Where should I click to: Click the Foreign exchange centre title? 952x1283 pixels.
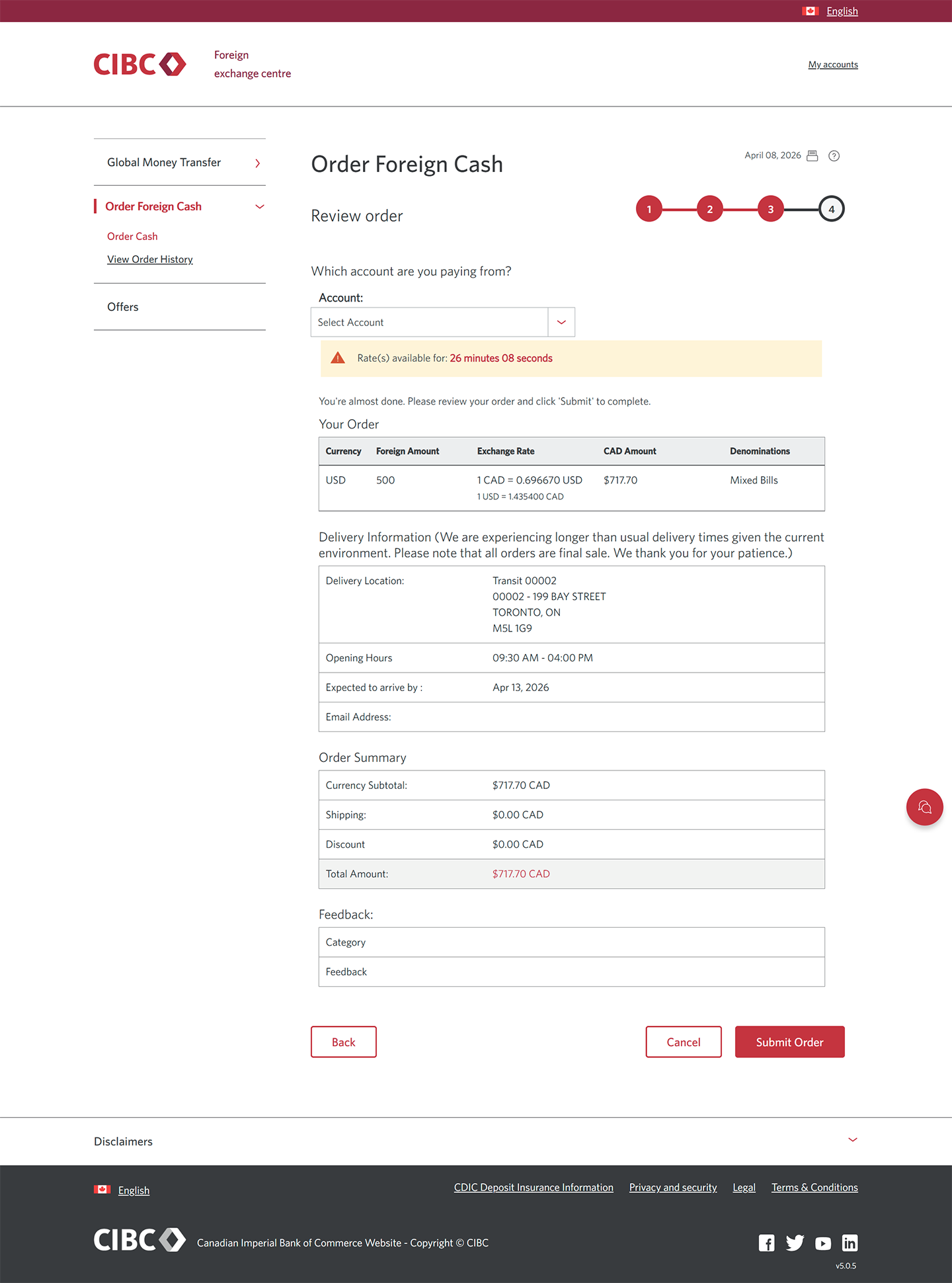(253, 64)
